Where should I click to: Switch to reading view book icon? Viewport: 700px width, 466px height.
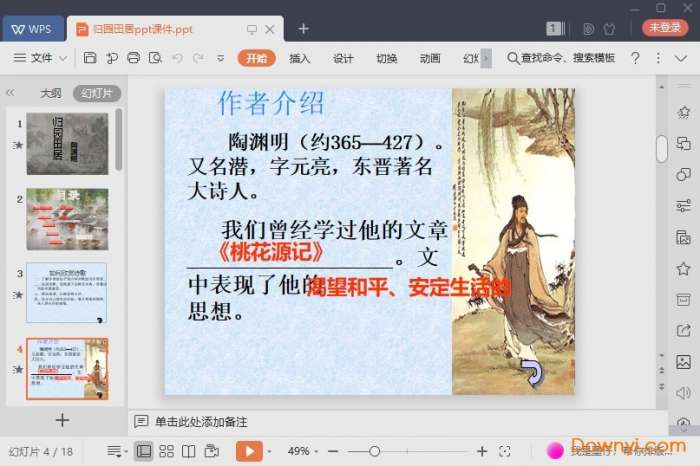tap(188, 451)
